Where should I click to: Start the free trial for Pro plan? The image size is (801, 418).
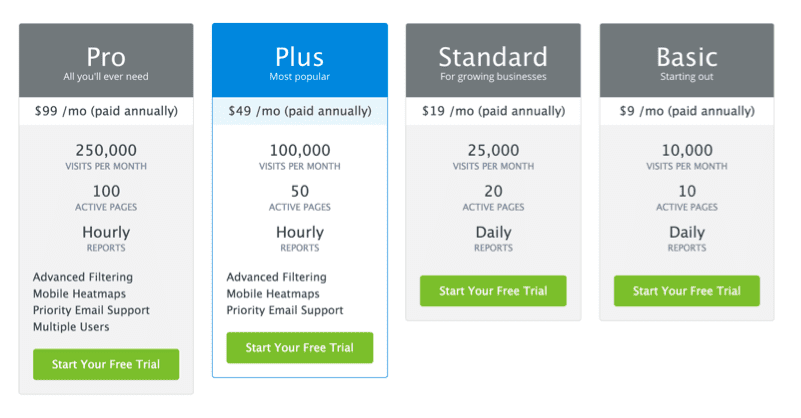(106, 364)
